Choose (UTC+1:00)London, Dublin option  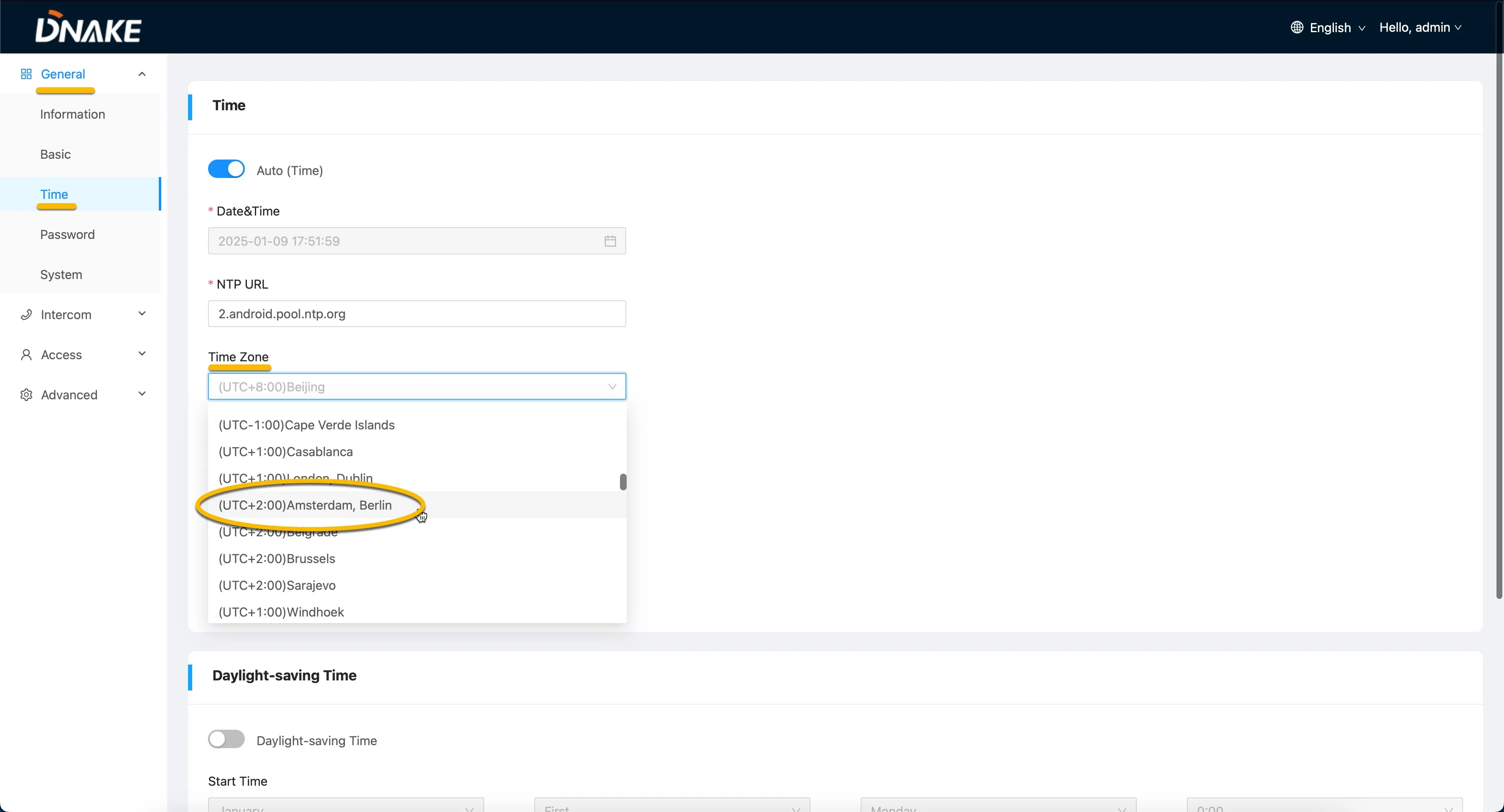click(x=417, y=478)
